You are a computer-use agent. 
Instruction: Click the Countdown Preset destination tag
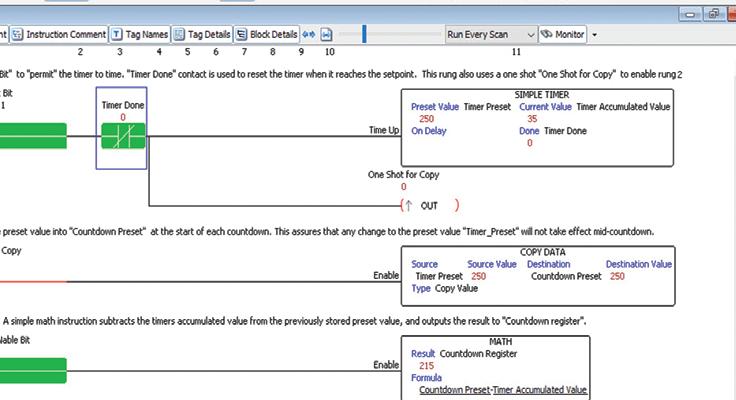(x=566, y=276)
